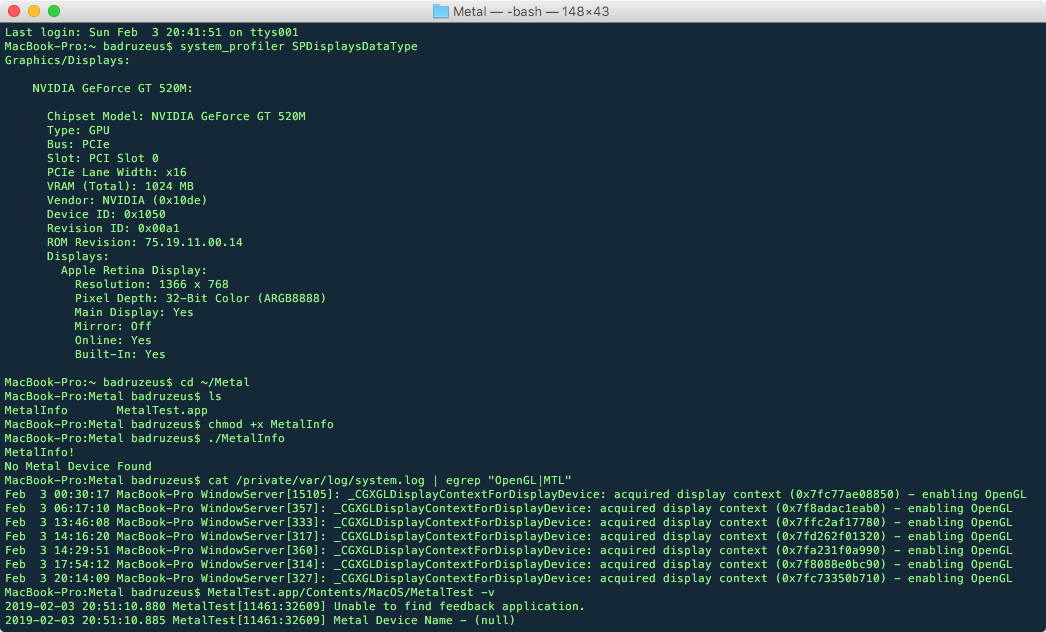This screenshot has width=1046, height=632.
Task: Maximize the Terminal window with green button
Action: click(x=54, y=11)
